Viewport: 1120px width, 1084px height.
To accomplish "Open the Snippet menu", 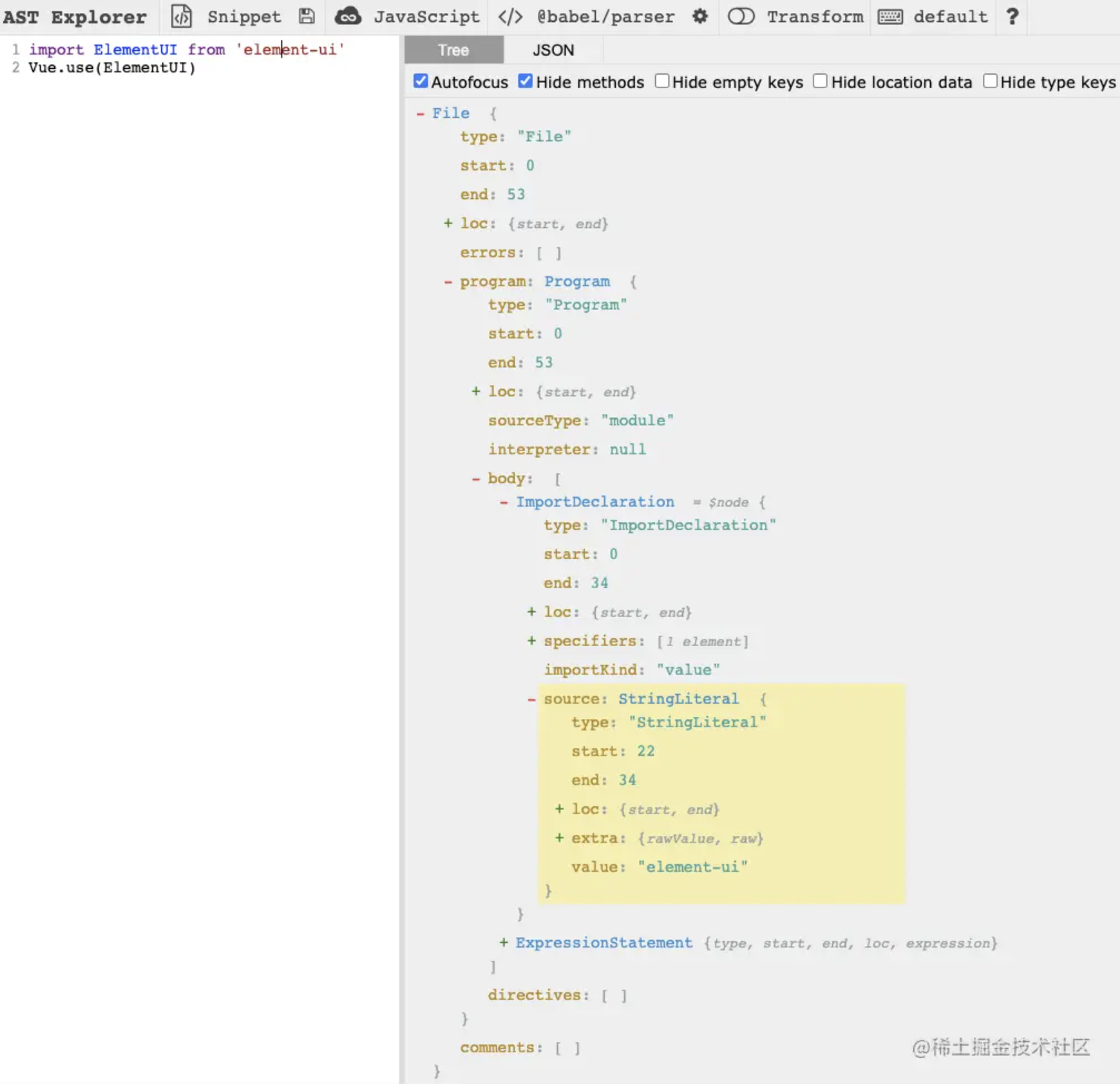I will click(x=244, y=17).
